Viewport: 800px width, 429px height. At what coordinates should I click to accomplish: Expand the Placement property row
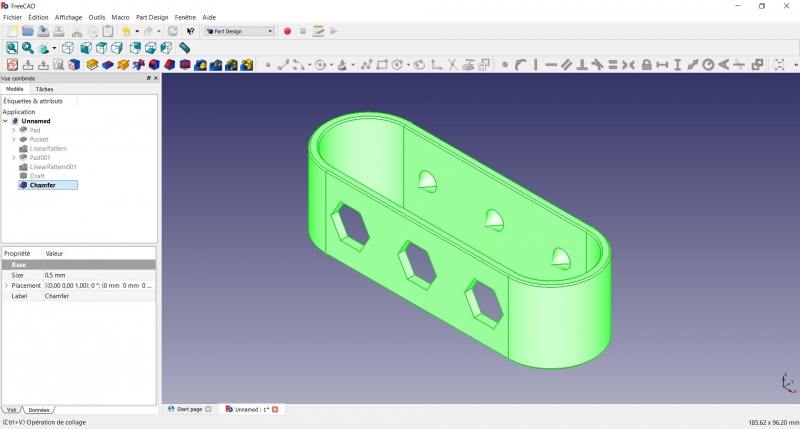point(6,286)
